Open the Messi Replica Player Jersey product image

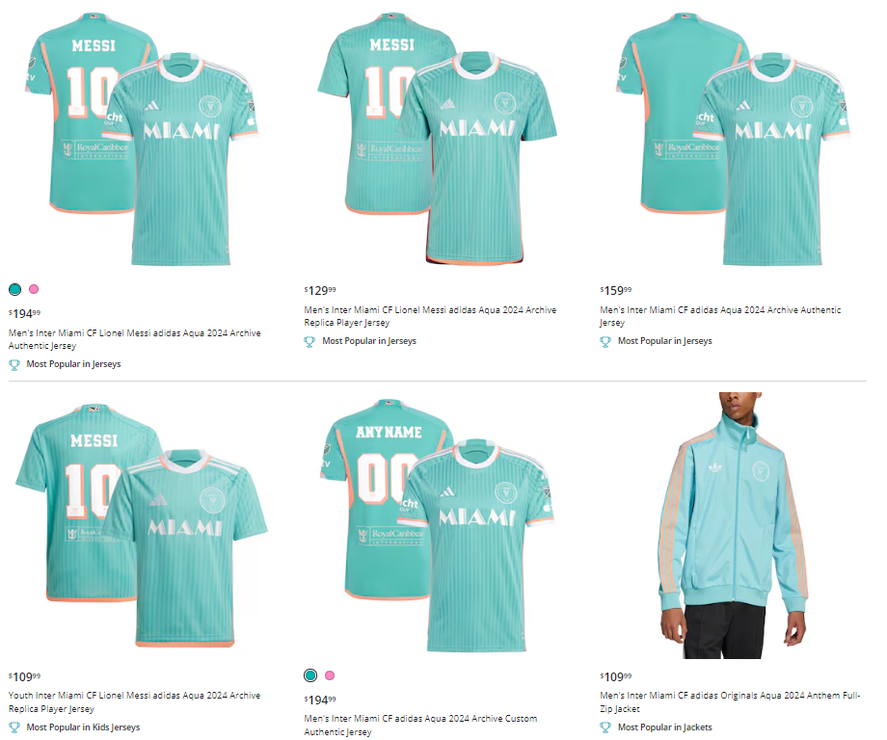click(437, 139)
